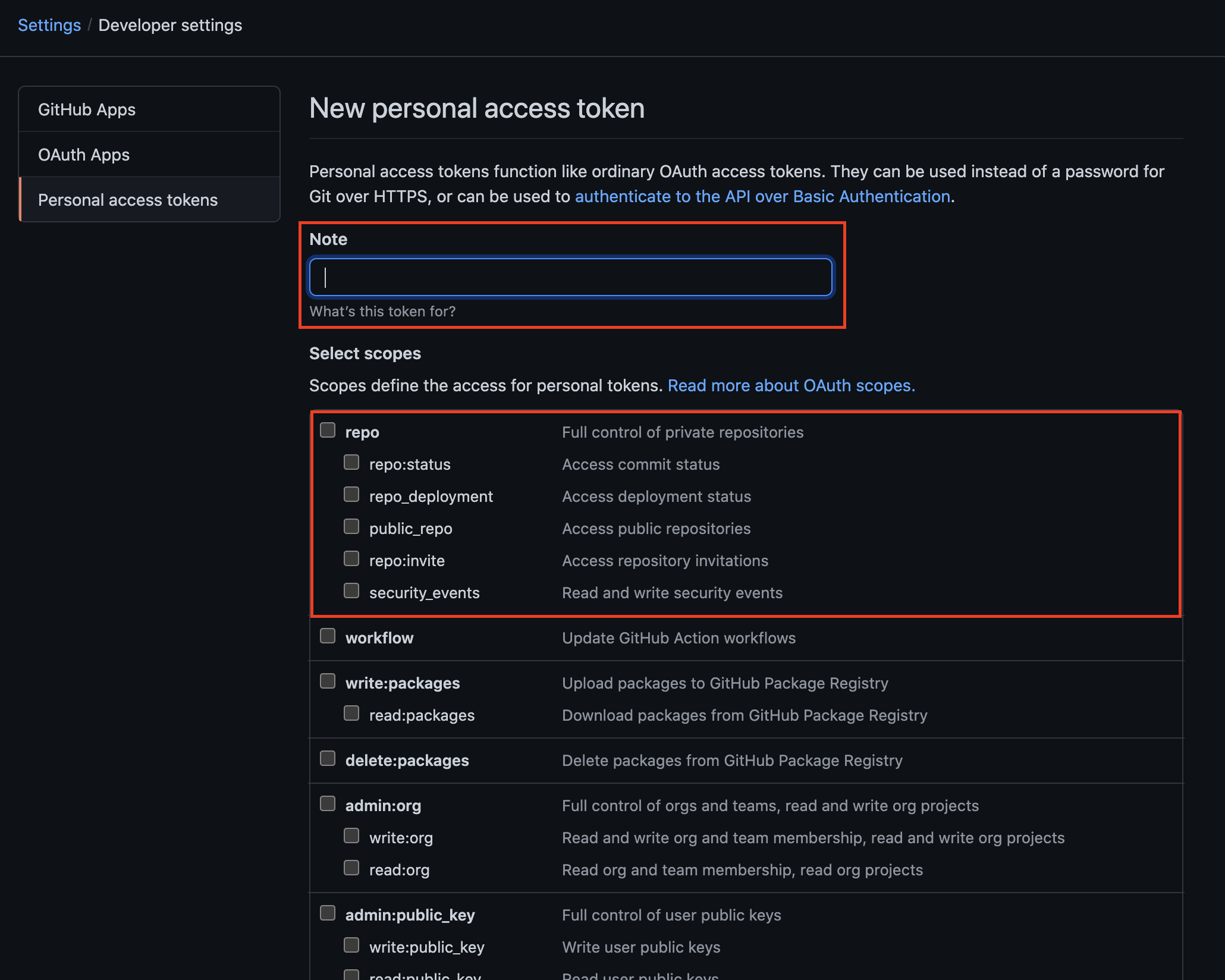This screenshot has width=1225, height=980.
Task: Select read:org scope checkbox
Action: coord(351,868)
